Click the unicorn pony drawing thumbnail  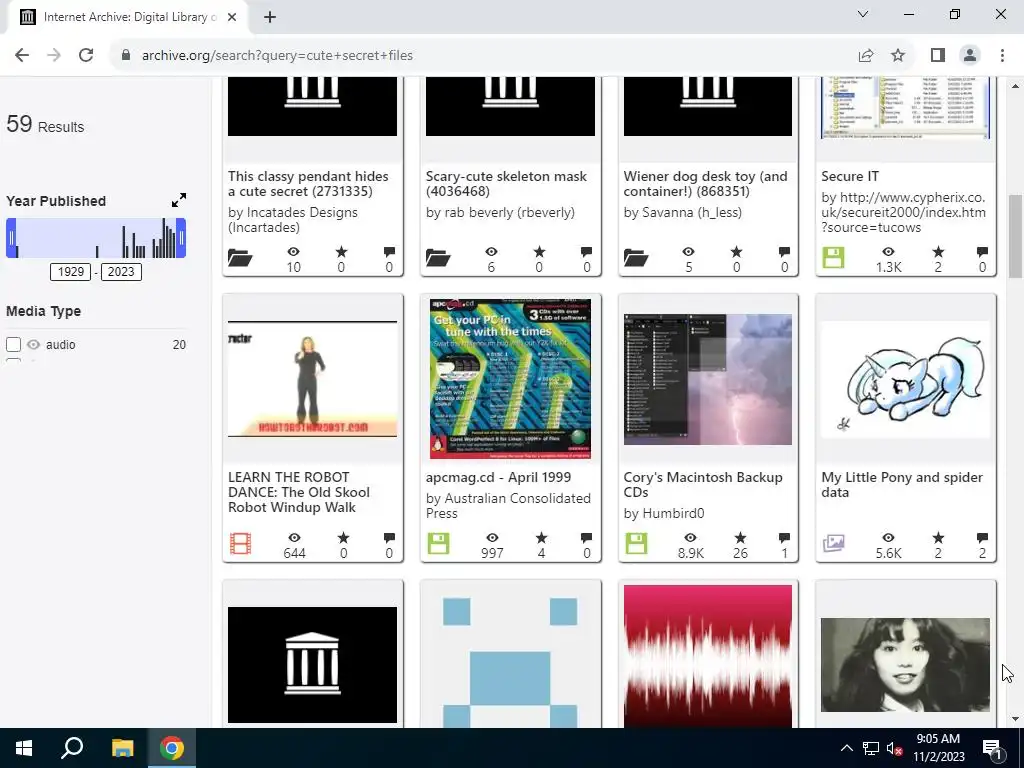pyautogui.click(x=906, y=379)
